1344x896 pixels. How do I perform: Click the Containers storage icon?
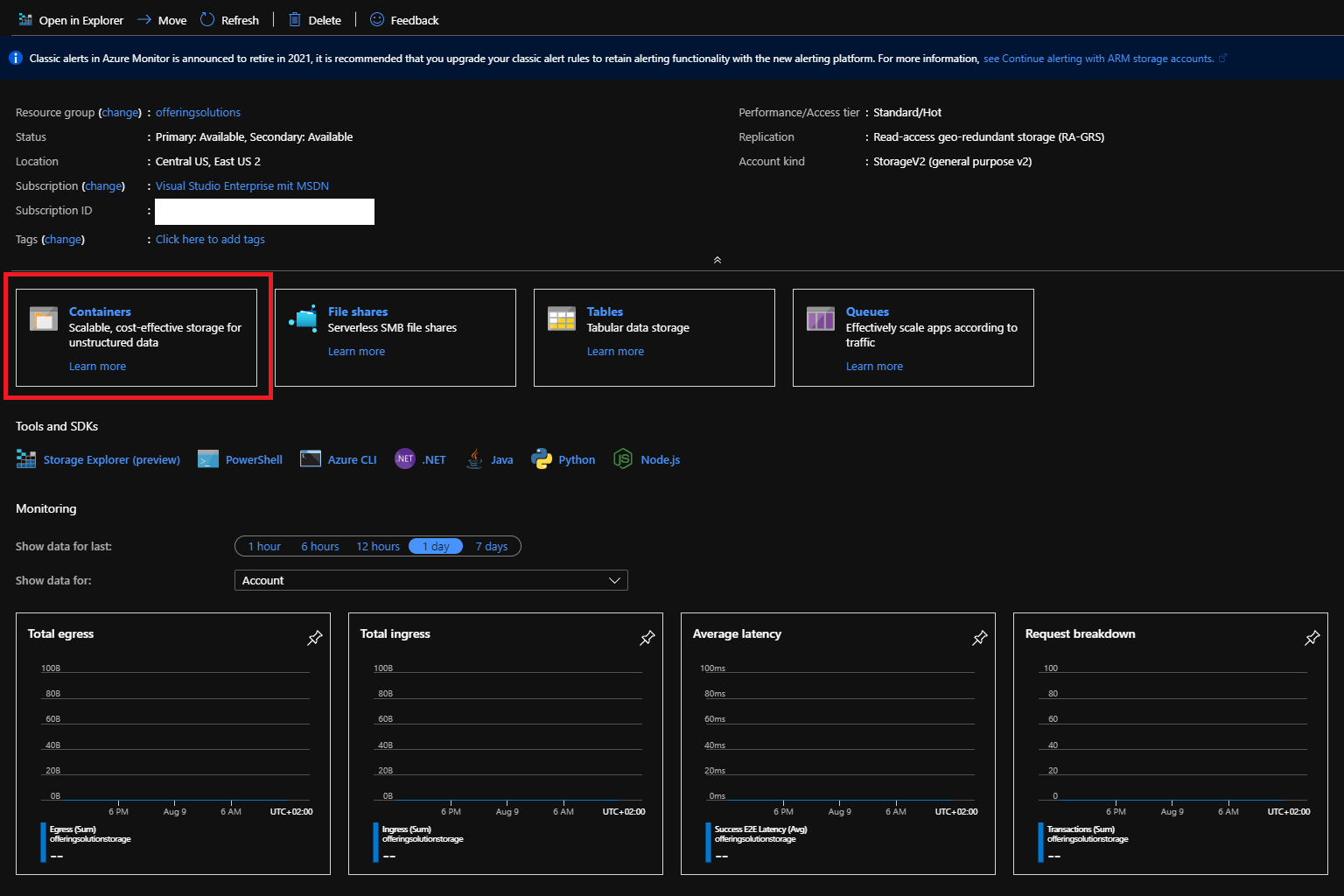pyautogui.click(x=44, y=318)
